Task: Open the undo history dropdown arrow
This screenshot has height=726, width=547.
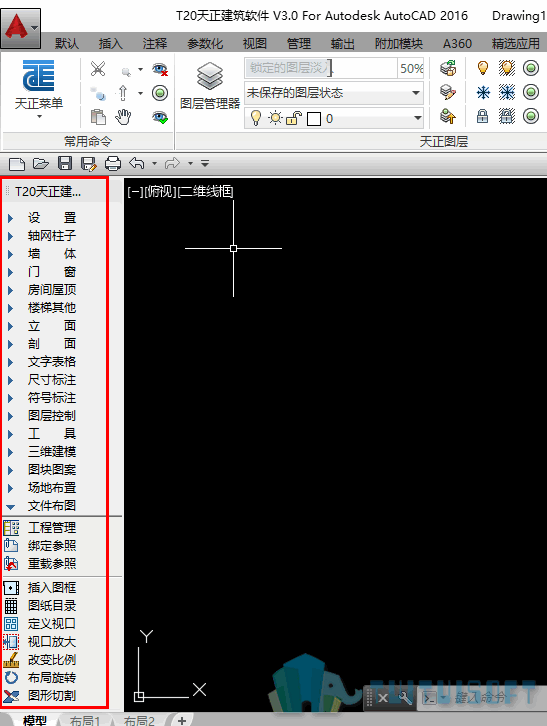Action: [154, 163]
